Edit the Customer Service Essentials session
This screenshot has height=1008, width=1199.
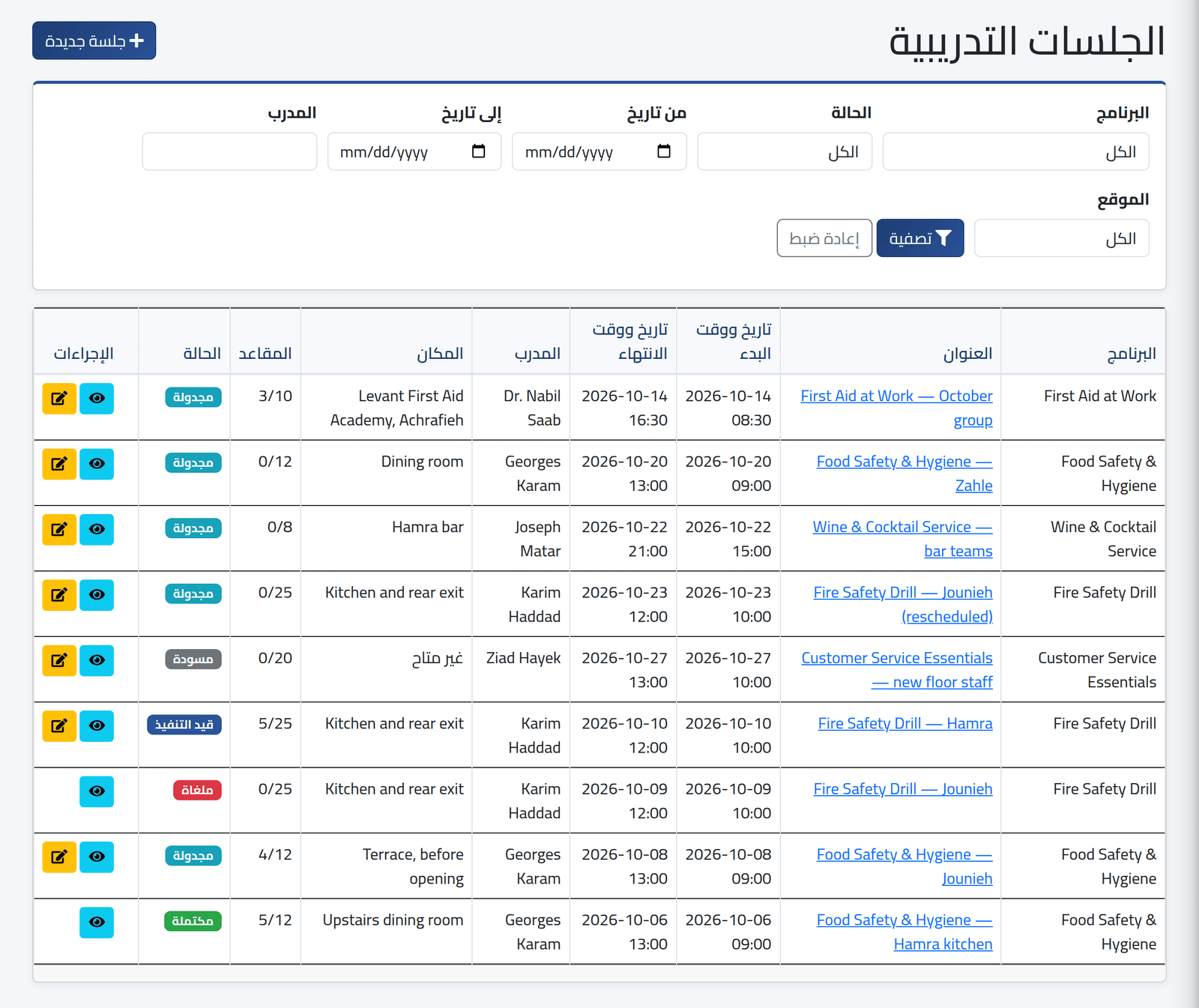pos(59,660)
